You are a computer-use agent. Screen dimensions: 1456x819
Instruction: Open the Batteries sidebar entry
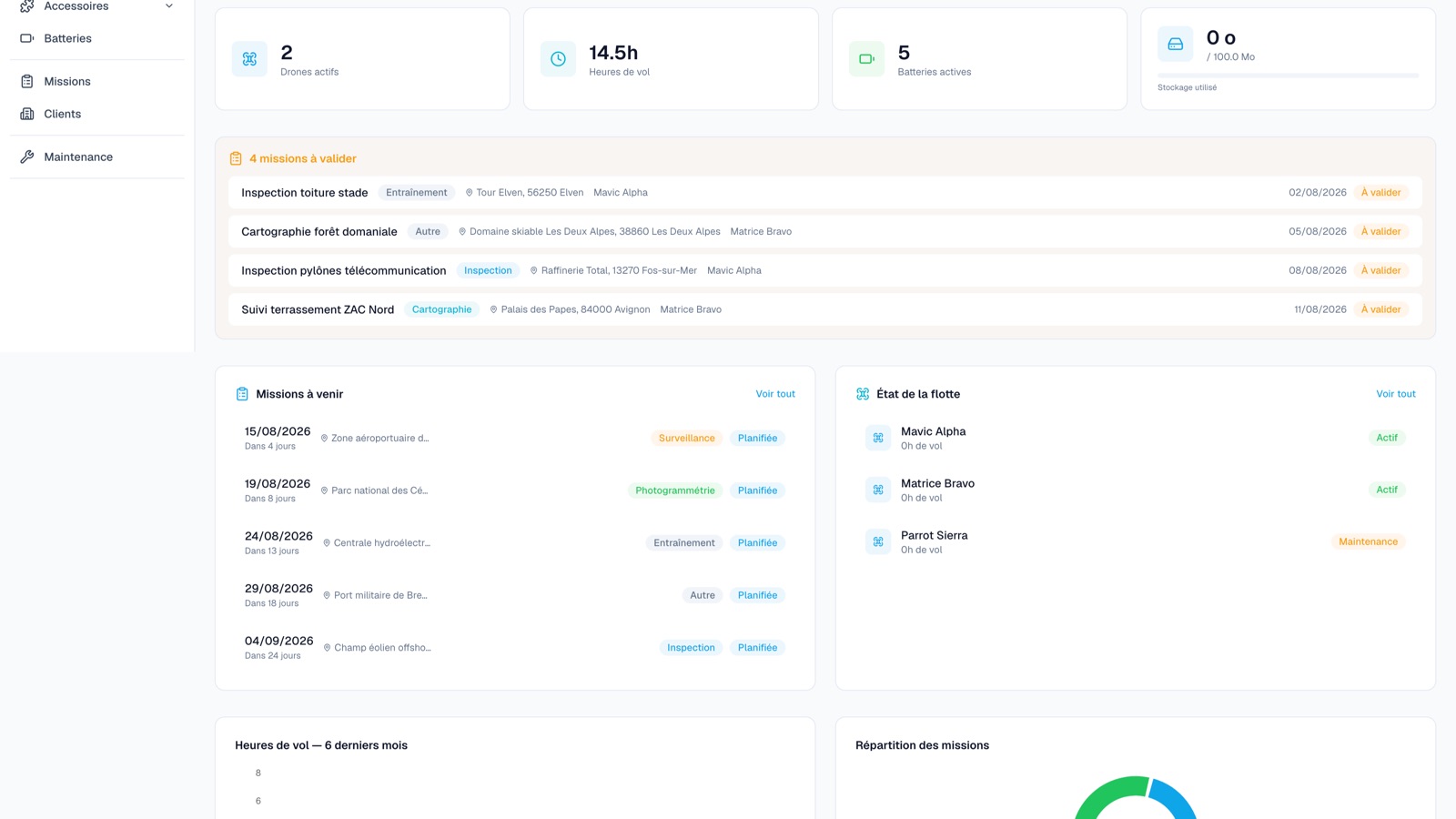[97, 38]
